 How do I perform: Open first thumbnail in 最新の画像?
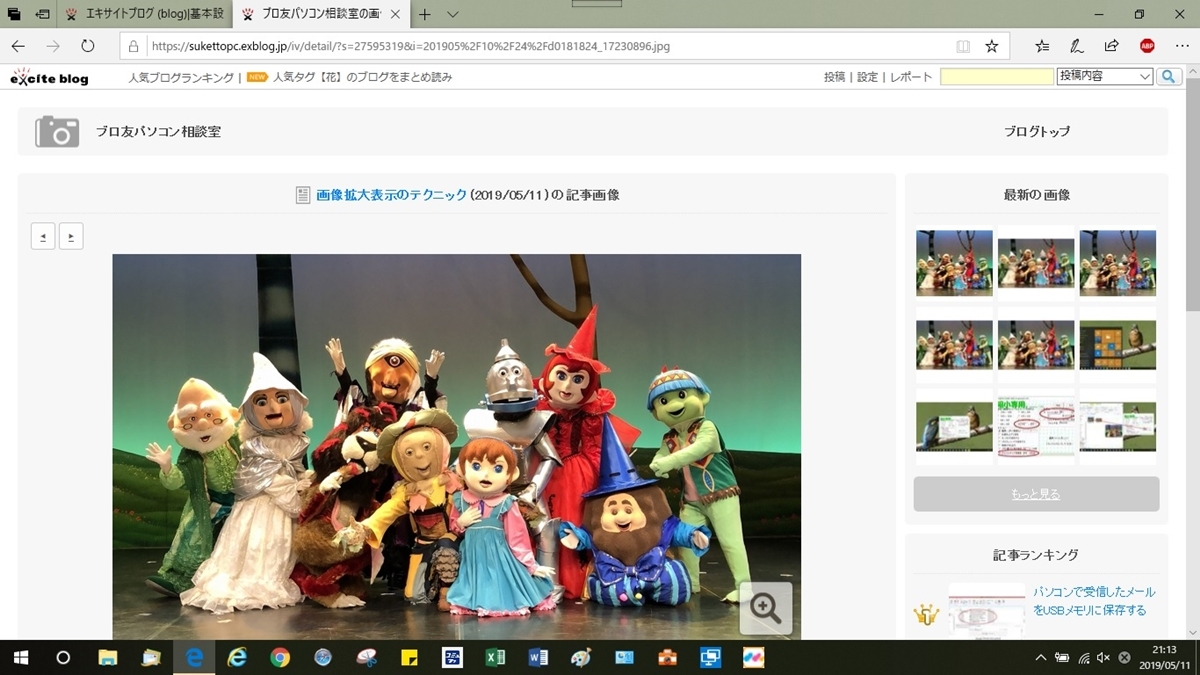pos(954,263)
